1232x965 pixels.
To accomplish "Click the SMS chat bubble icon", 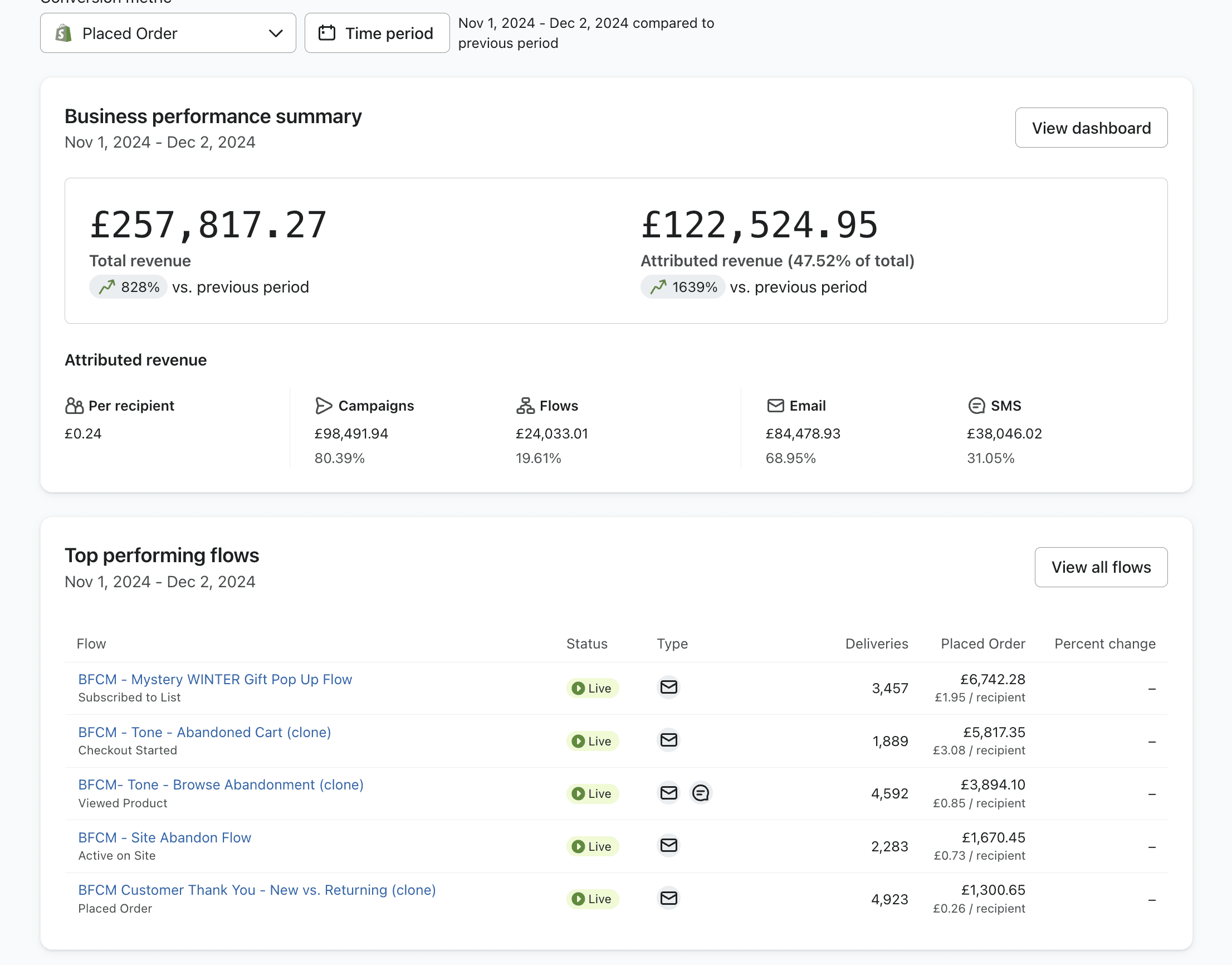I will [x=976, y=406].
